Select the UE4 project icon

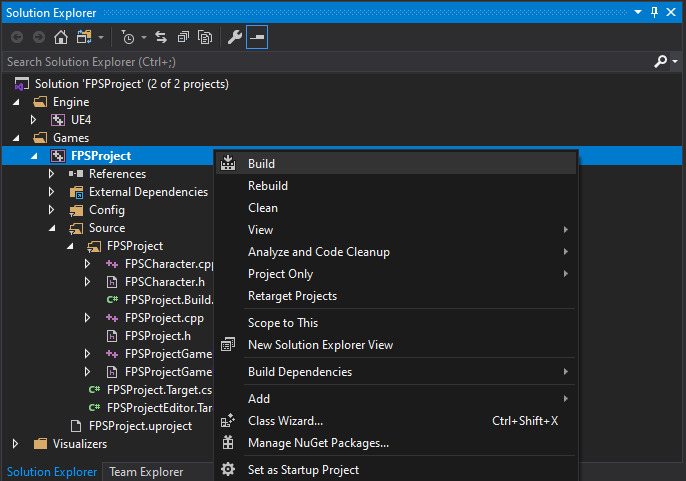pos(58,120)
